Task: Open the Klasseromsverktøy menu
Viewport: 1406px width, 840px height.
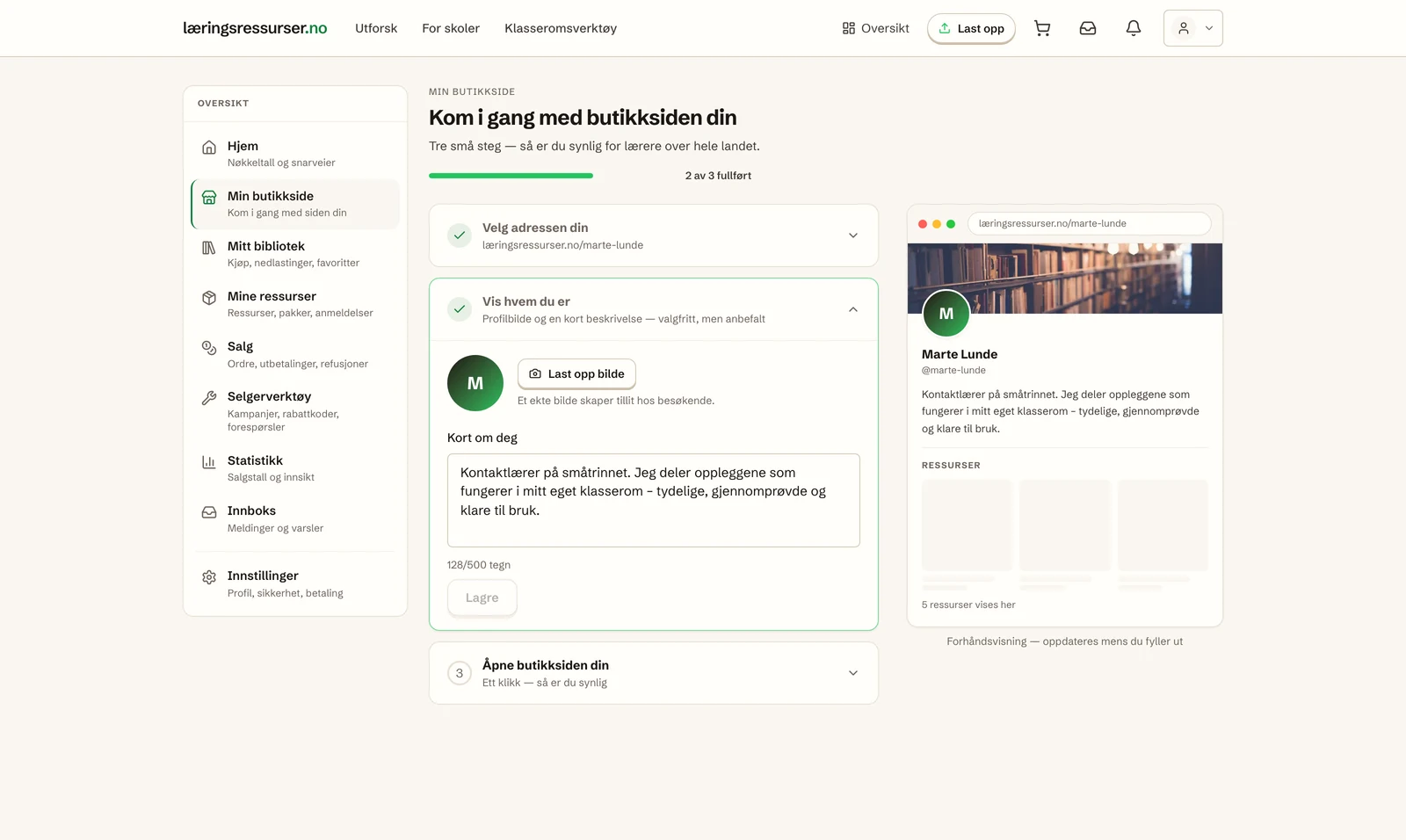Action: pyautogui.click(x=561, y=28)
